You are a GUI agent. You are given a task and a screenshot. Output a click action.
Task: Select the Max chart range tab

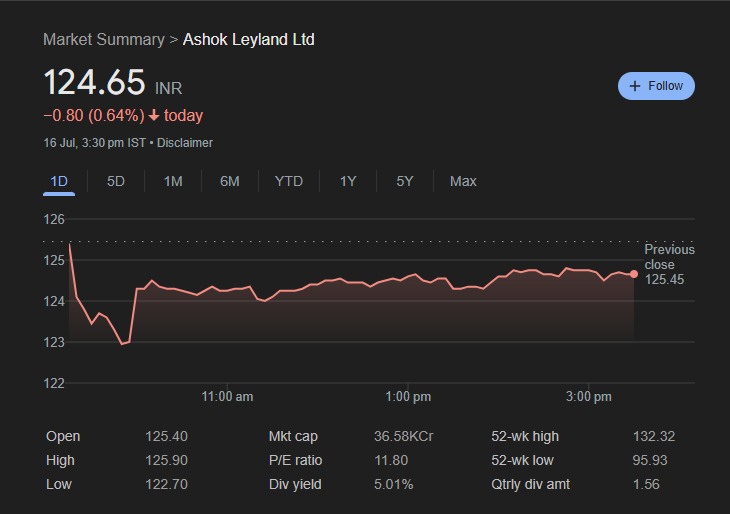click(x=463, y=181)
